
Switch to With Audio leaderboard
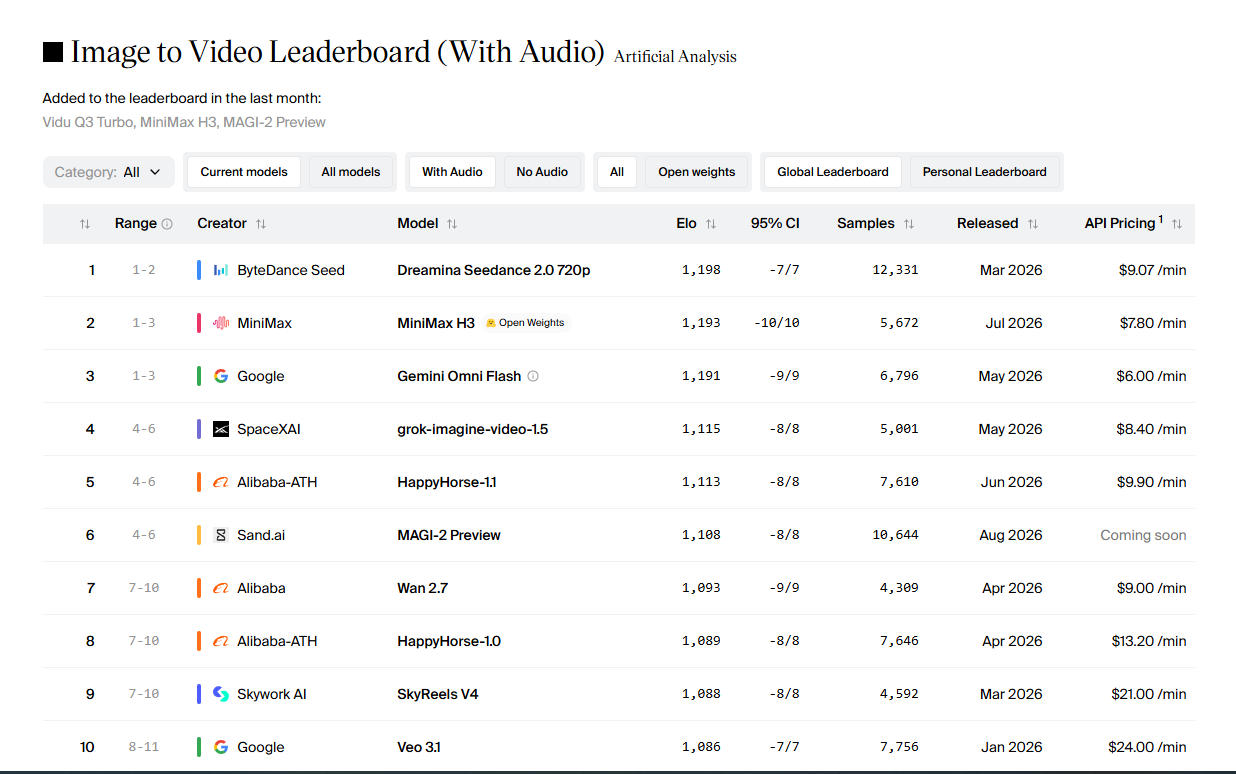coord(452,172)
